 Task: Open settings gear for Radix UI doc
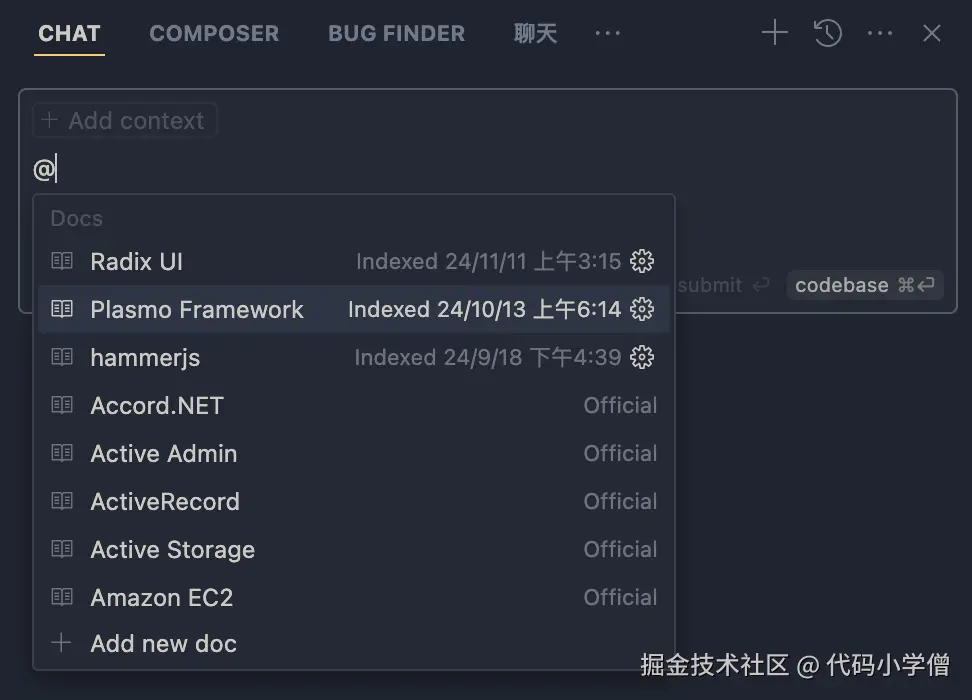click(x=643, y=262)
